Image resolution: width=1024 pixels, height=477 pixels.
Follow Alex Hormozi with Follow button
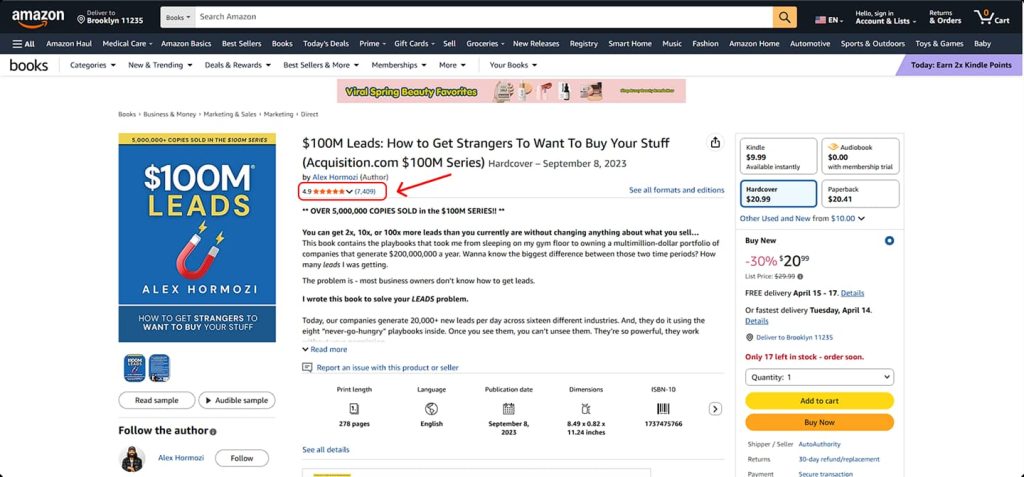point(242,458)
